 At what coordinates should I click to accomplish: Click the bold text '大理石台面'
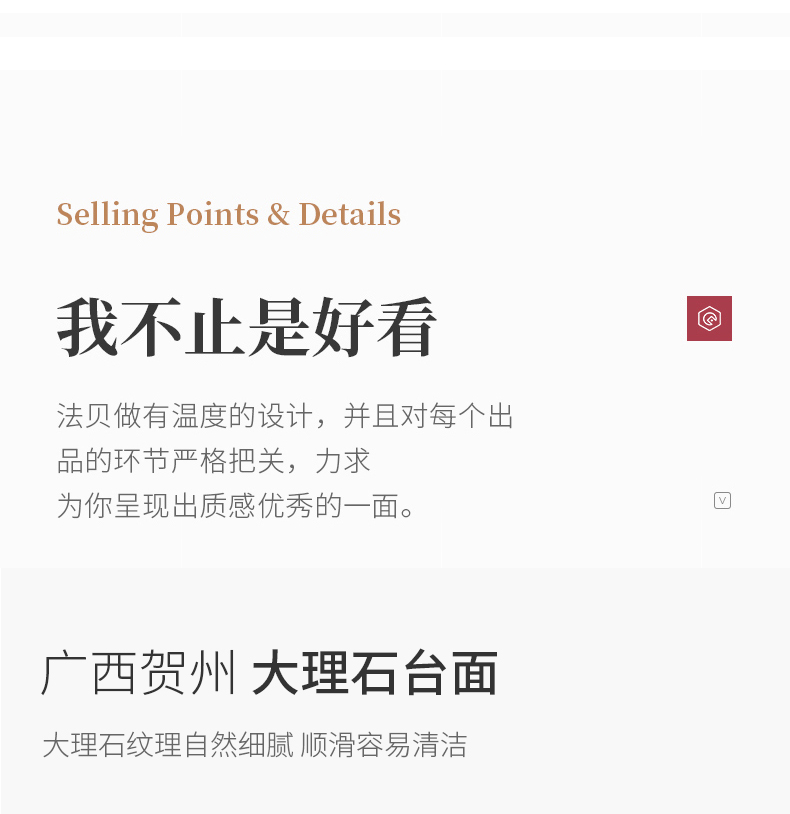[x=375, y=673]
